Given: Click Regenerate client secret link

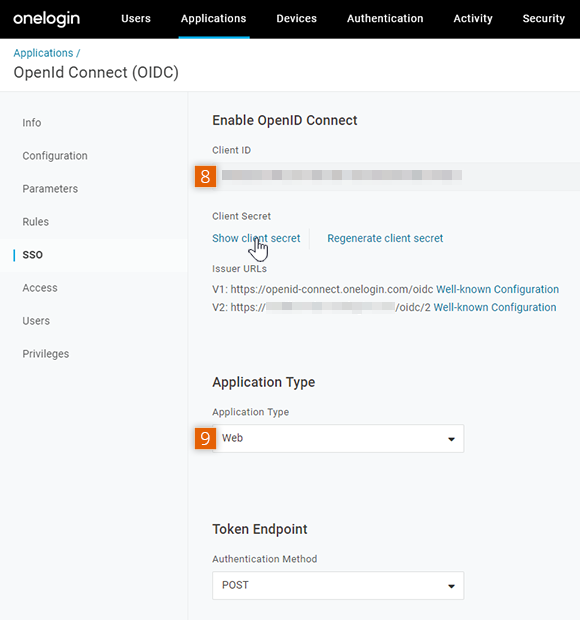Looking at the screenshot, I should coord(385,238).
